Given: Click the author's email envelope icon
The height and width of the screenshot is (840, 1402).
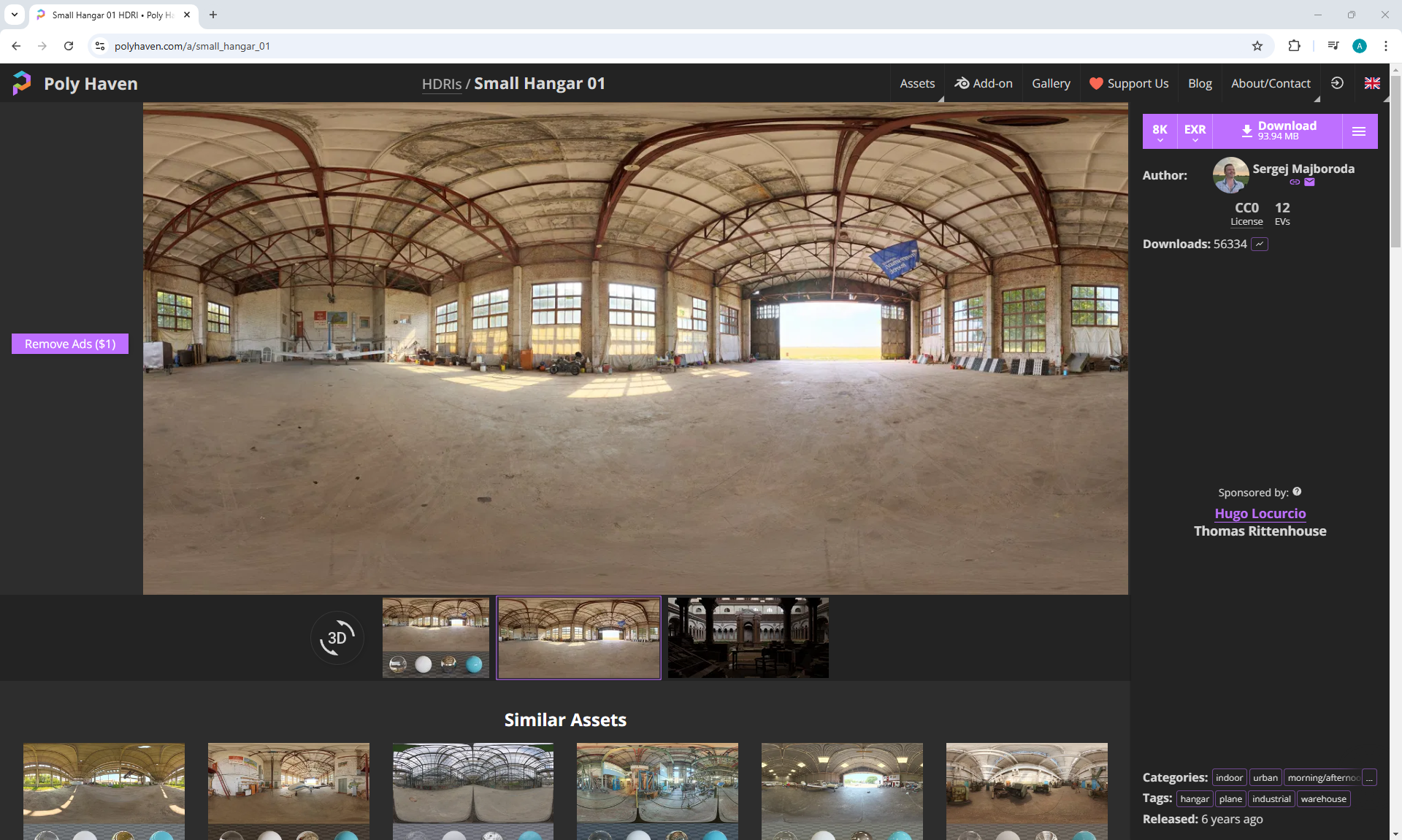Looking at the screenshot, I should tap(1309, 182).
